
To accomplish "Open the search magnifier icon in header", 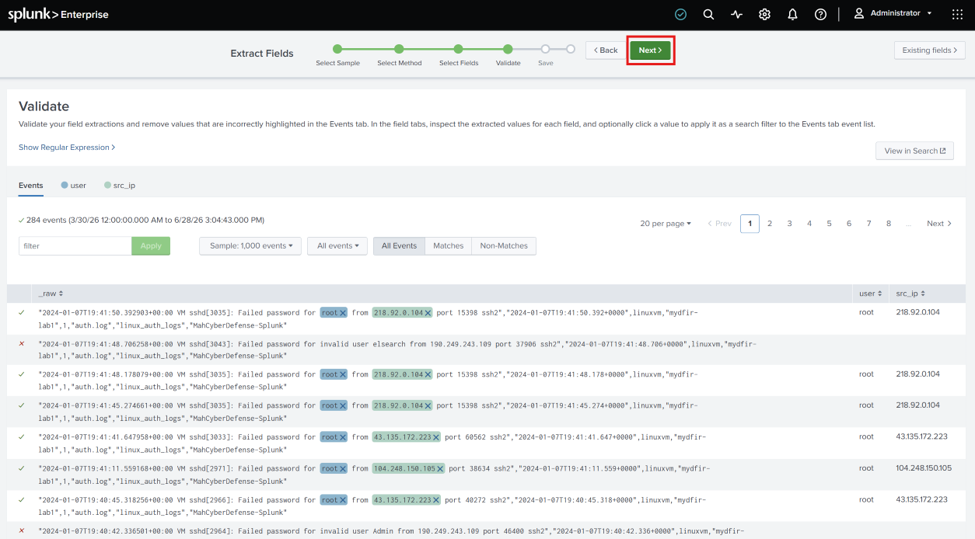I will click(x=708, y=14).
